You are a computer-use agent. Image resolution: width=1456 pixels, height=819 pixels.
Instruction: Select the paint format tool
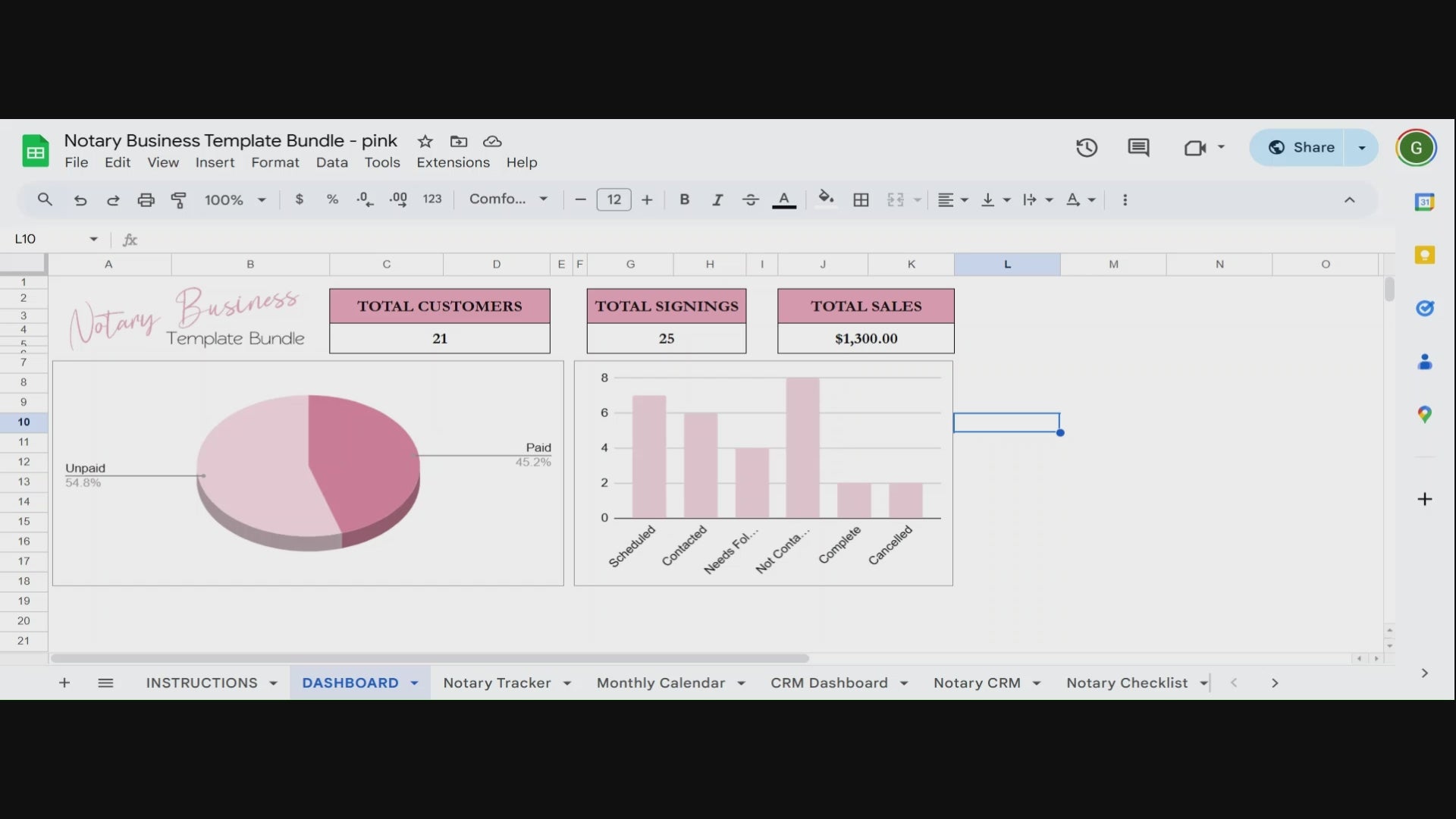coord(179,199)
